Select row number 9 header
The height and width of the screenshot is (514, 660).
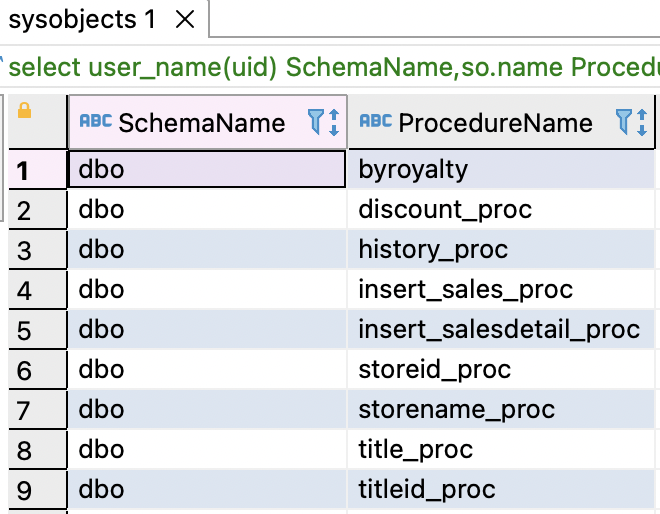25,490
